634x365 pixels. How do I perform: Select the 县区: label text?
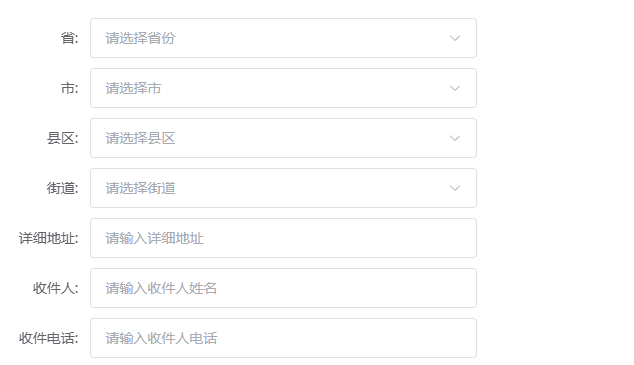tap(62, 138)
